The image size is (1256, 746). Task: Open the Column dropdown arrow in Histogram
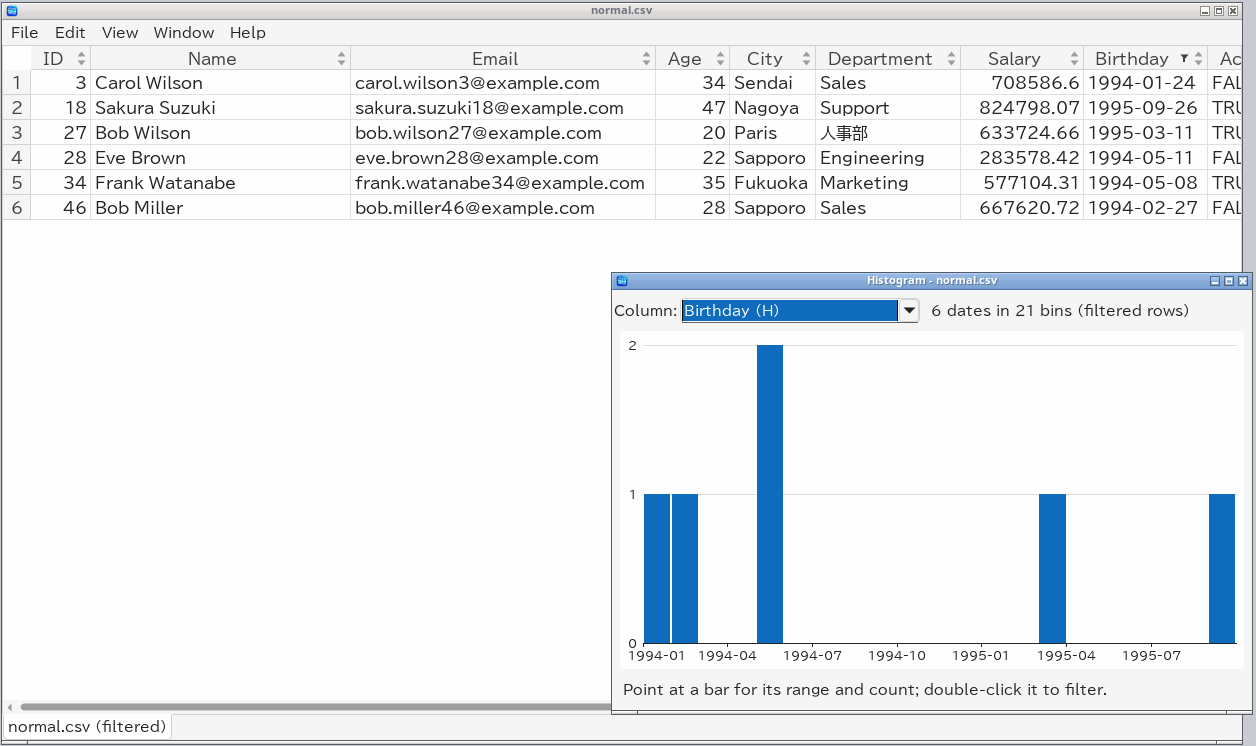pyautogui.click(x=909, y=311)
